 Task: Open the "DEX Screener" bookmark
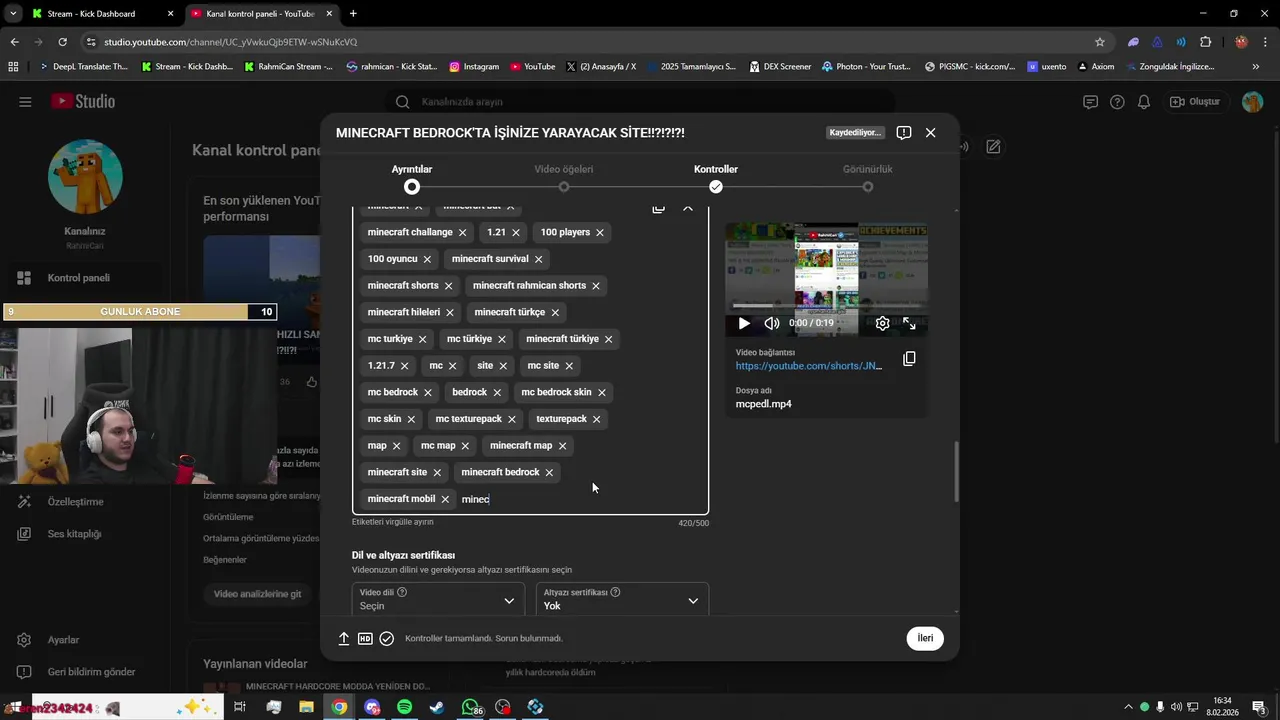[x=779, y=67]
